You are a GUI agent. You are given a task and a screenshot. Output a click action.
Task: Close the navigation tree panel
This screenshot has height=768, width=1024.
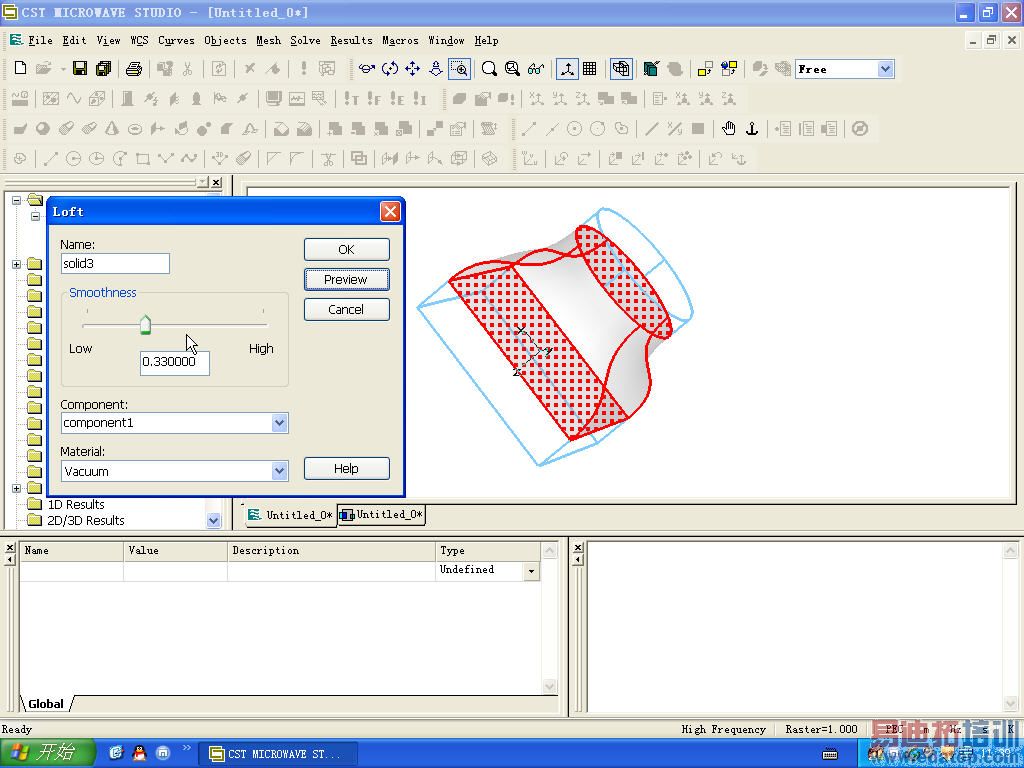(217, 182)
